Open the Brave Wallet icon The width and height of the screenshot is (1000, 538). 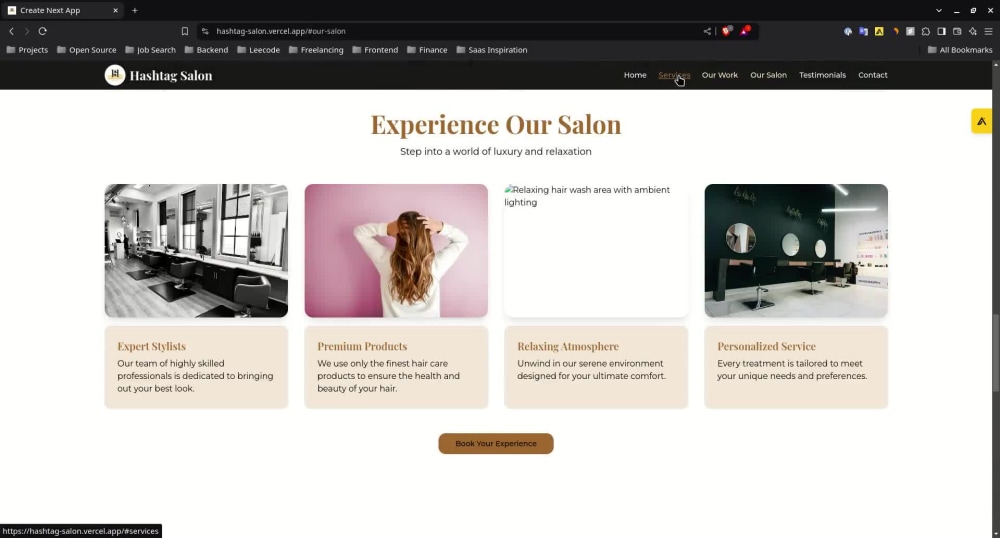click(x=957, y=31)
